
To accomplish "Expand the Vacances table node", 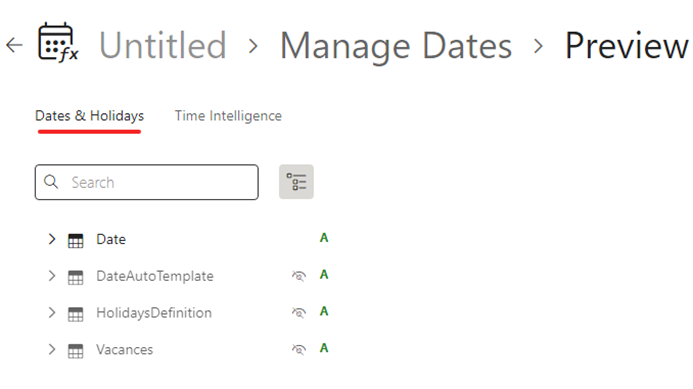I will tap(52, 349).
